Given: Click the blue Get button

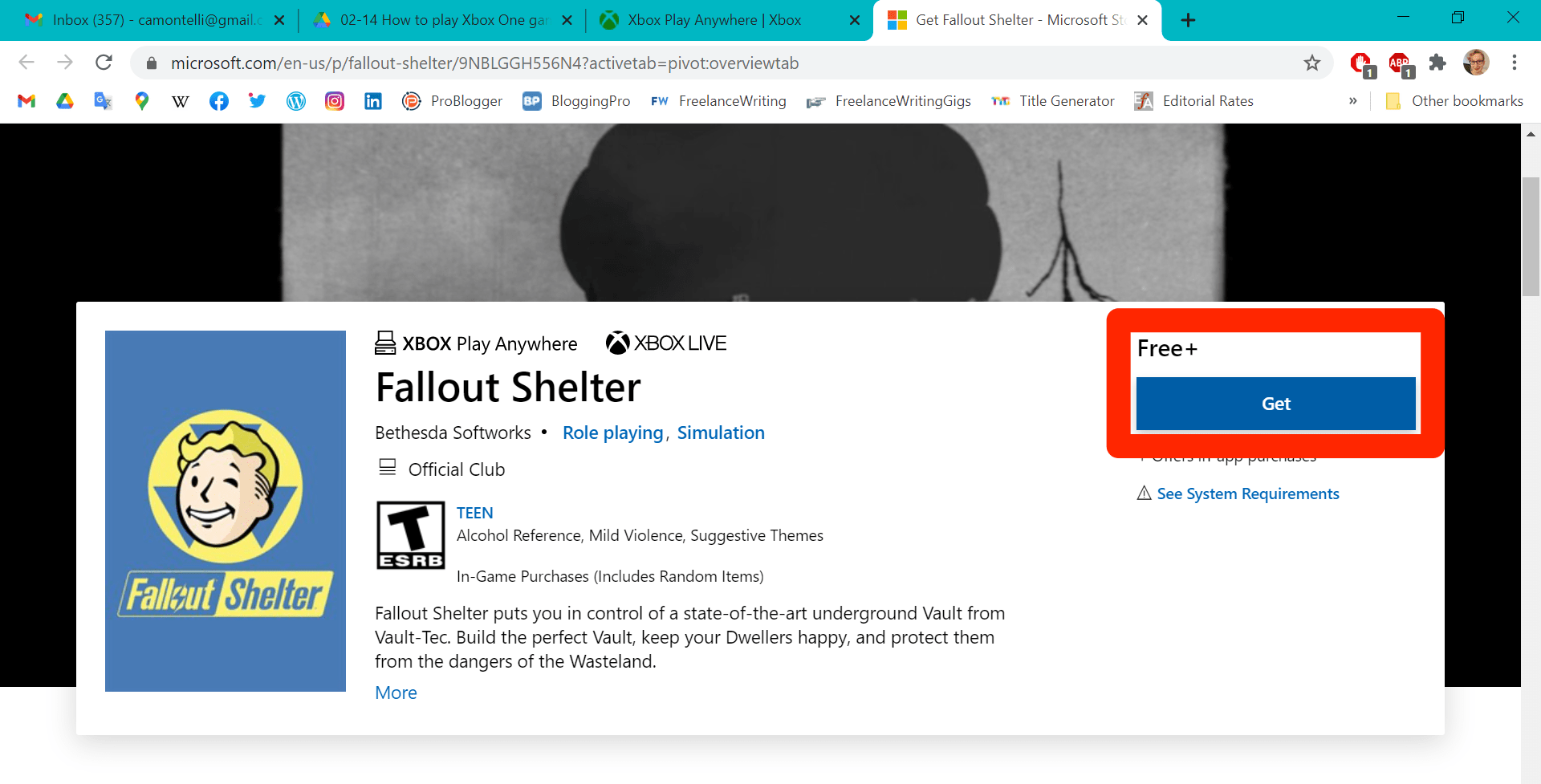Looking at the screenshot, I should coord(1276,404).
